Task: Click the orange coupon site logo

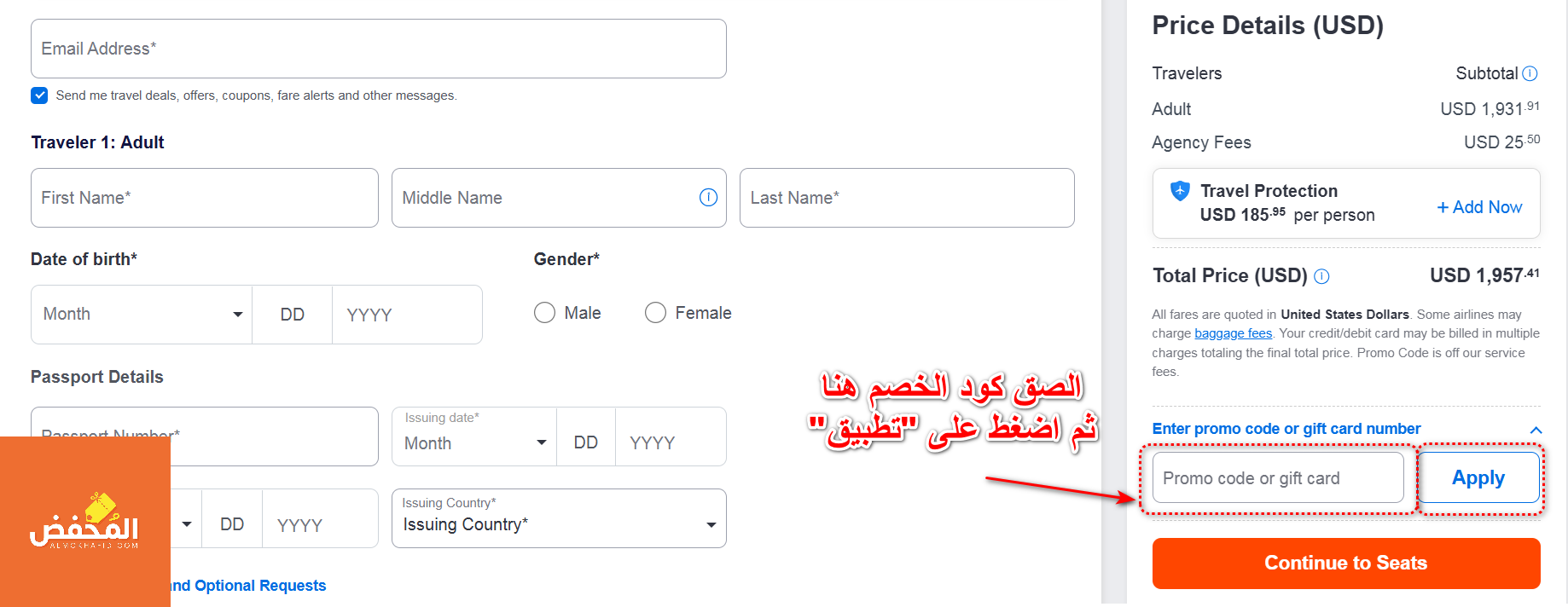Action: coord(84,521)
